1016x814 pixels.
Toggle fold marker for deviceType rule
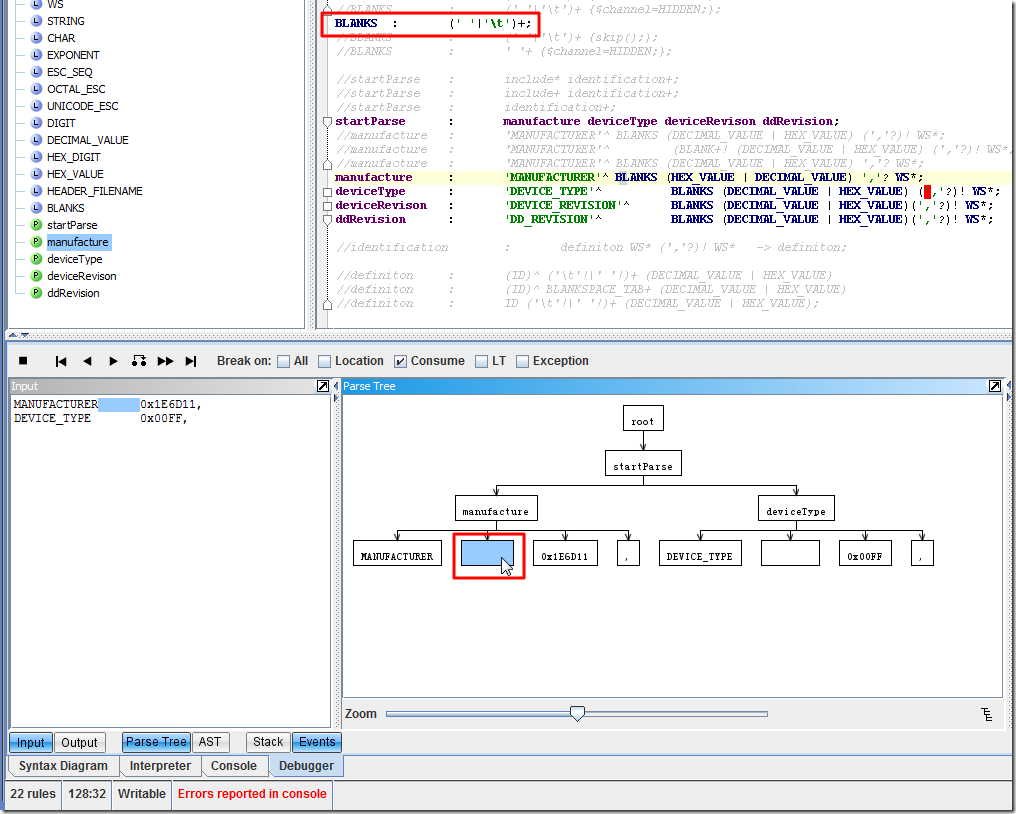pos(328,192)
